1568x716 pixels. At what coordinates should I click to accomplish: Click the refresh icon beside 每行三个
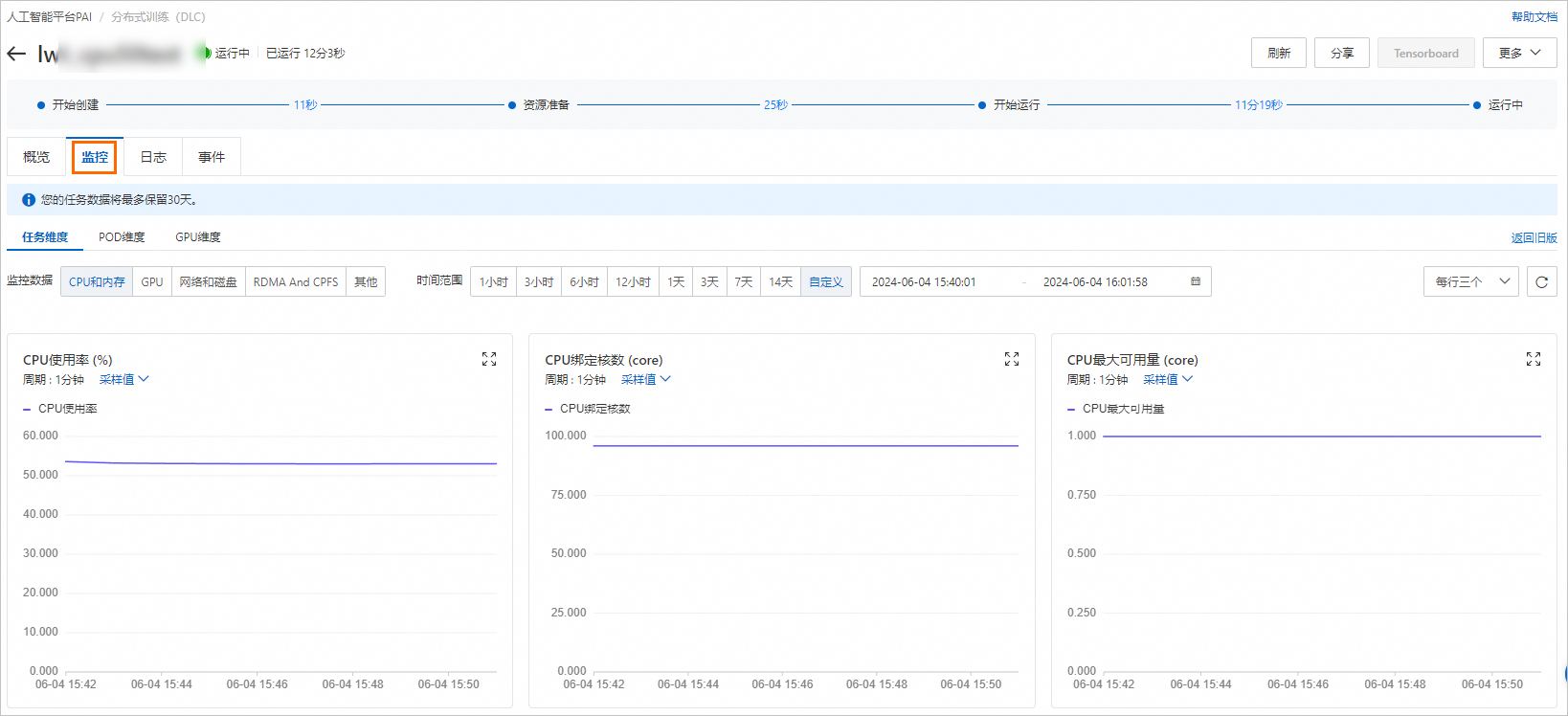click(1541, 281)
